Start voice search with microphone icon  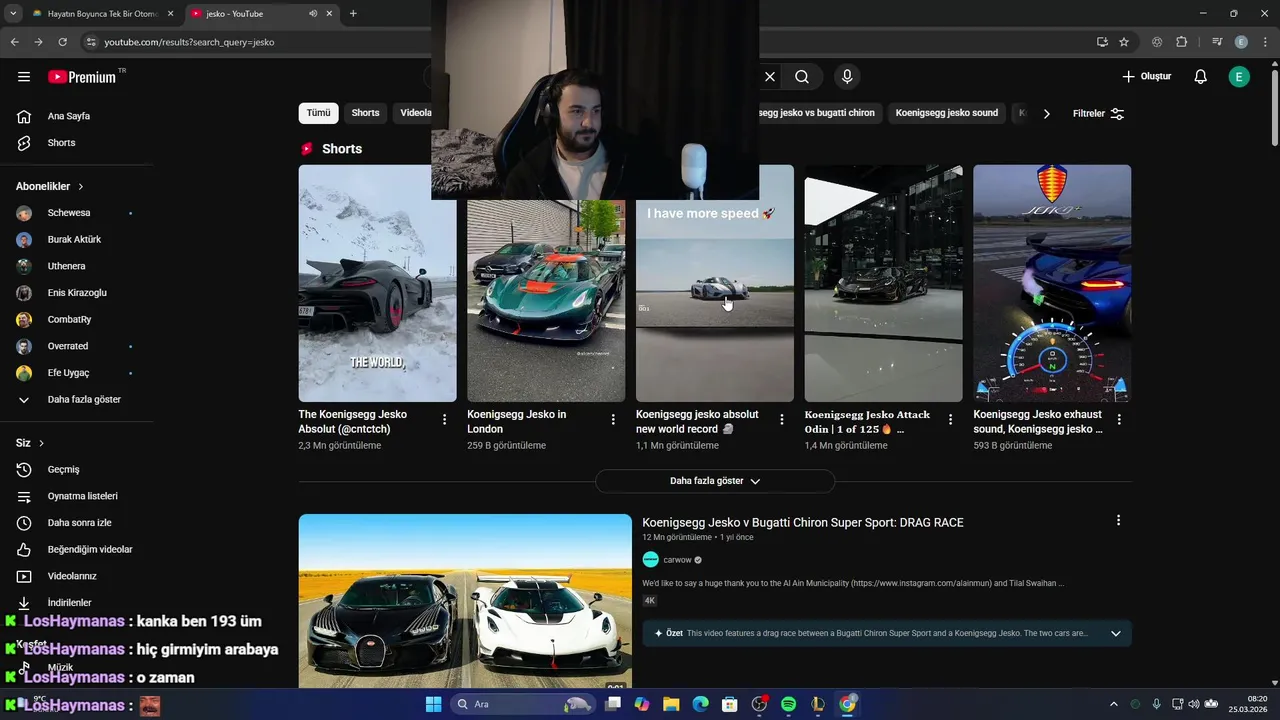847,77
